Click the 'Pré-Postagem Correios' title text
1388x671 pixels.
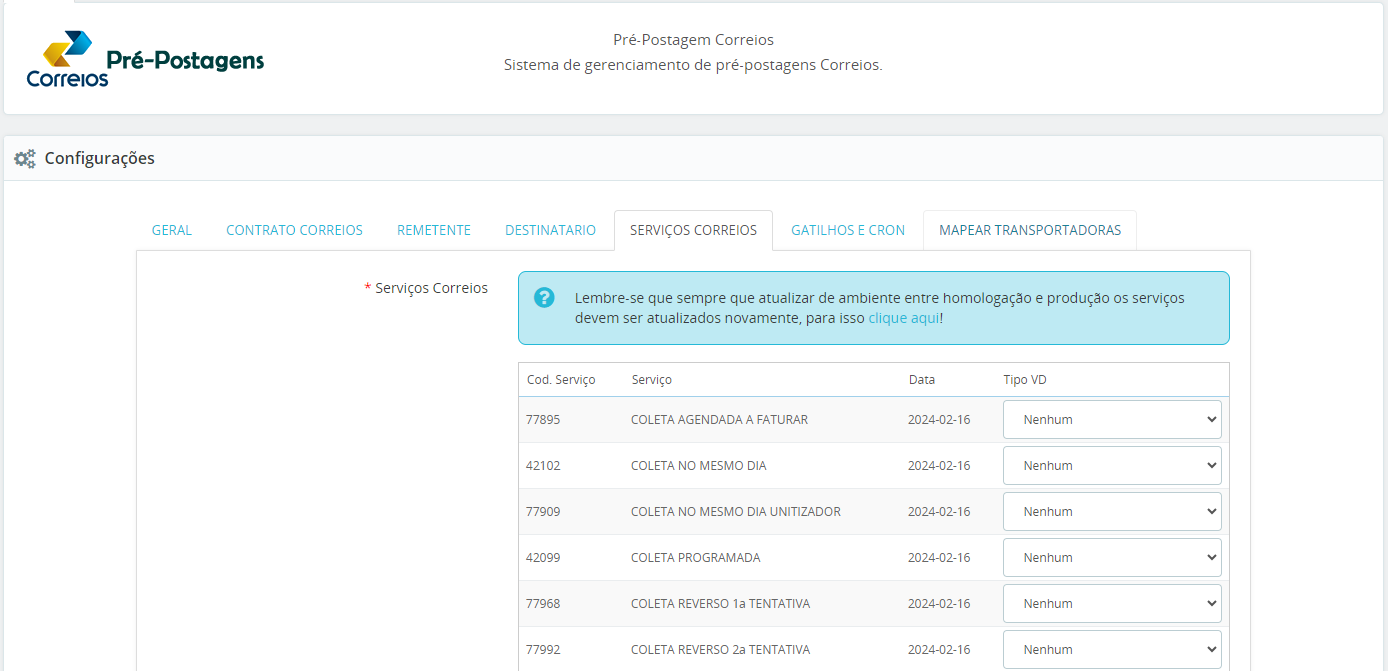pyautogui.click(x=693, y=40)
